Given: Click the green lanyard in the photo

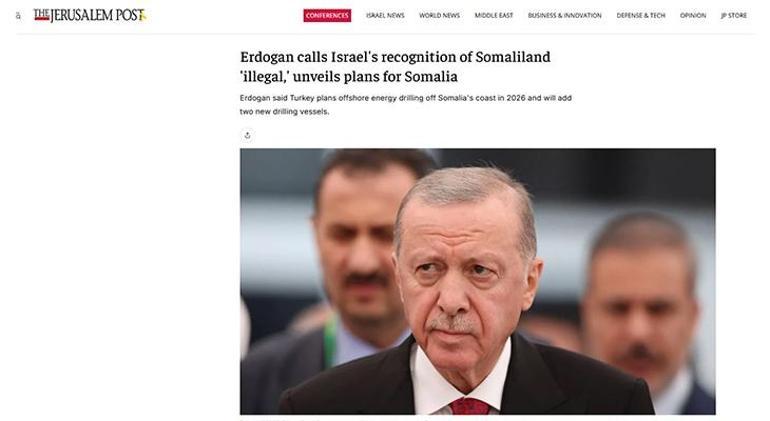Looking at the screenshot, I should (x=330, y=340).
